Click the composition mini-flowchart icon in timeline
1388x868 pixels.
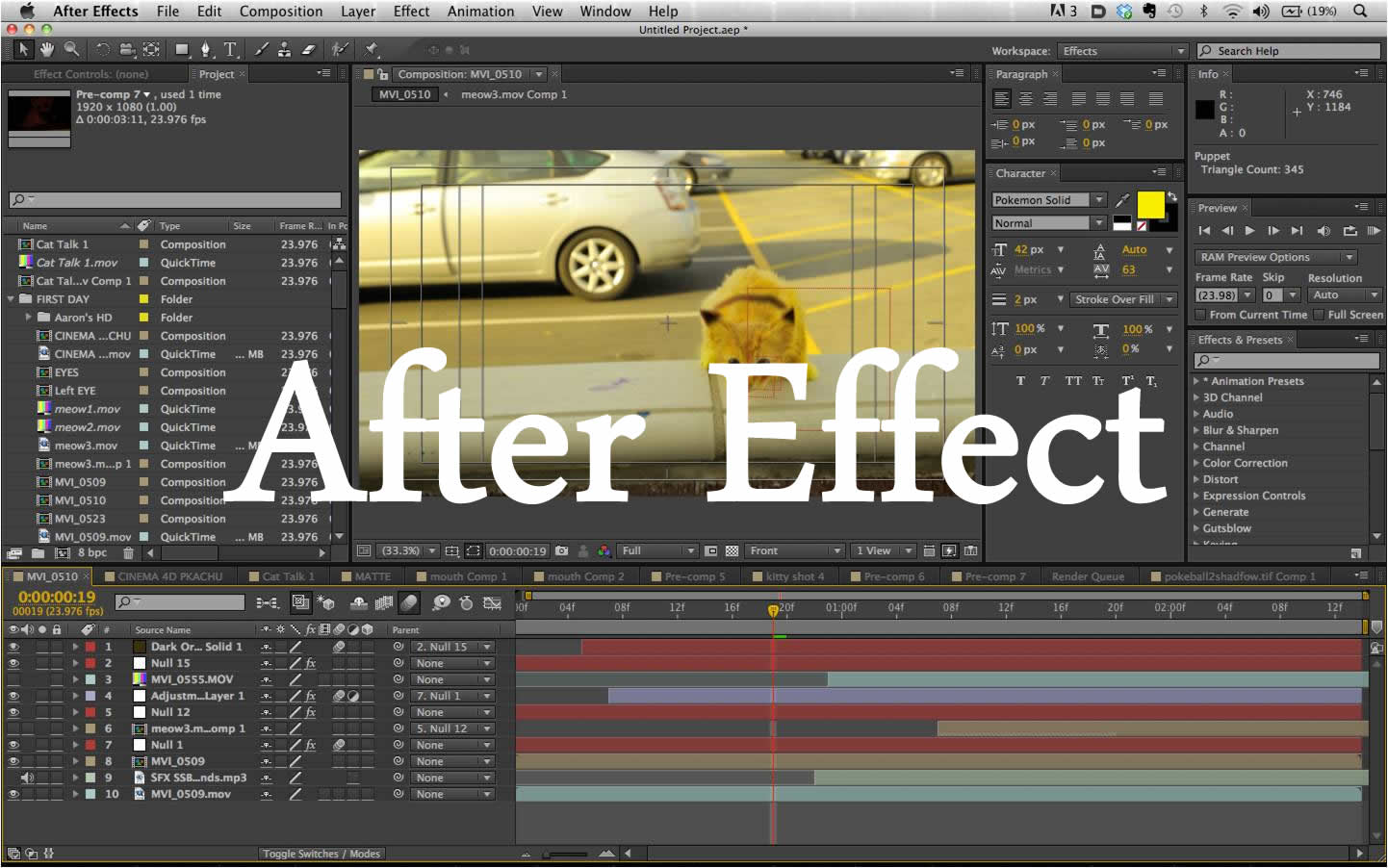click(x=269, y=603)
